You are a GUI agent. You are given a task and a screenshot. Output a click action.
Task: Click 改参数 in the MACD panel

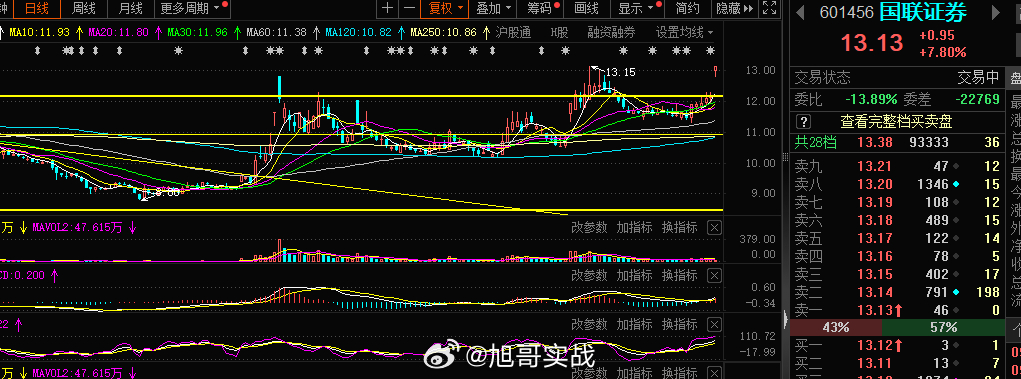tap(589, 275)
